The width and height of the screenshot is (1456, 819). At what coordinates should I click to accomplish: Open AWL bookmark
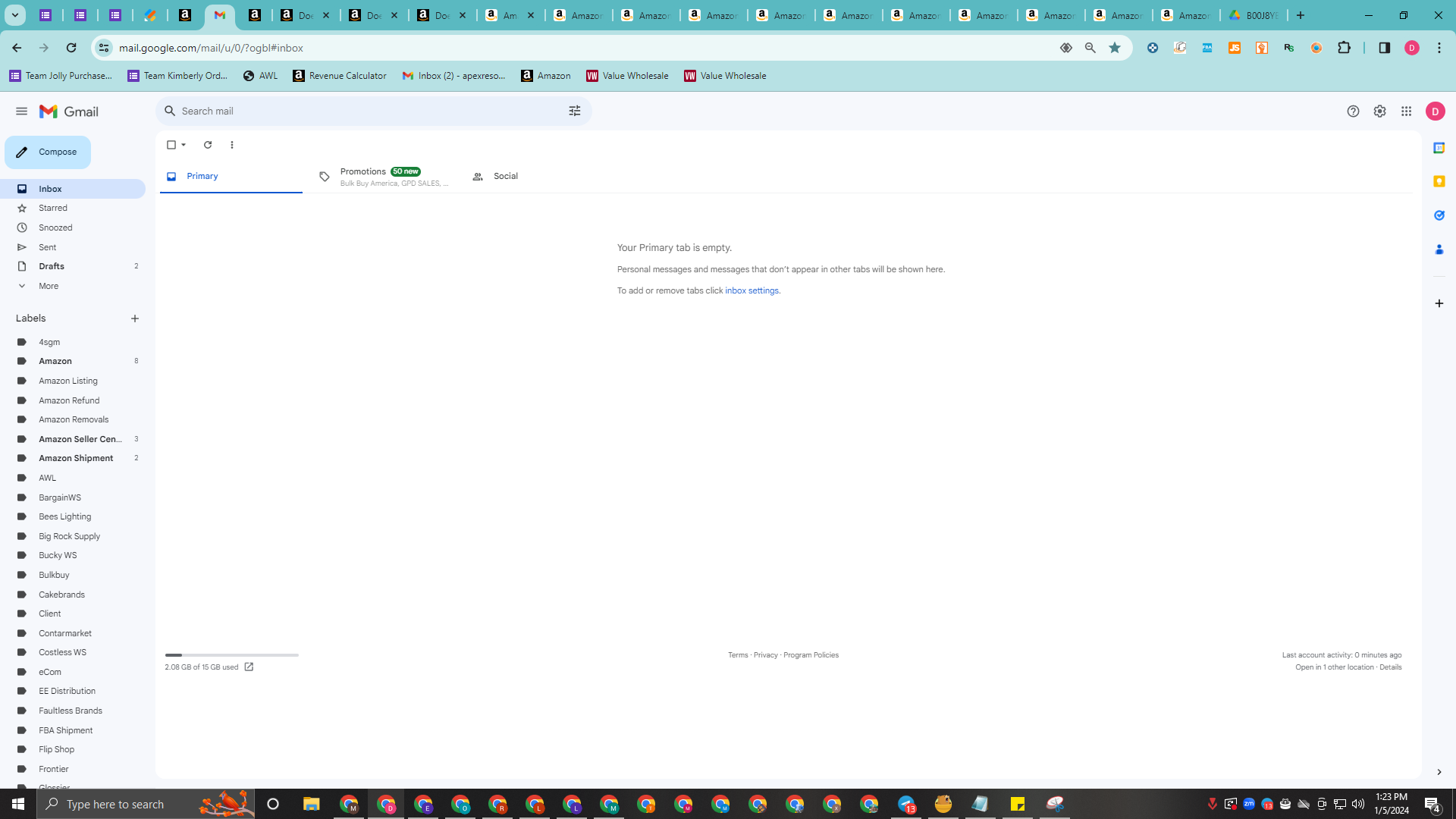pyautogui.click(x=261, y=76)
